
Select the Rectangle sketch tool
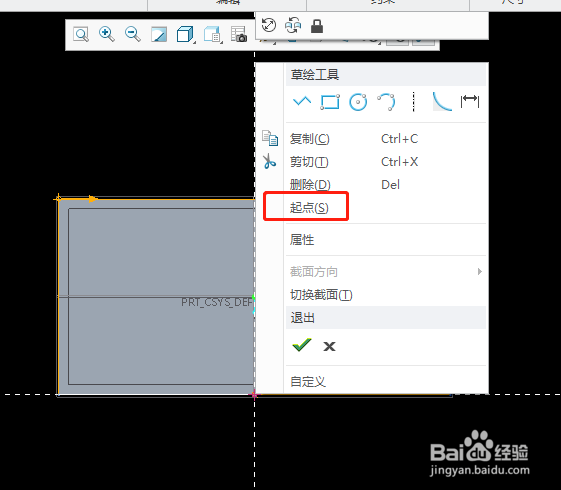click(x=330, y=102)
